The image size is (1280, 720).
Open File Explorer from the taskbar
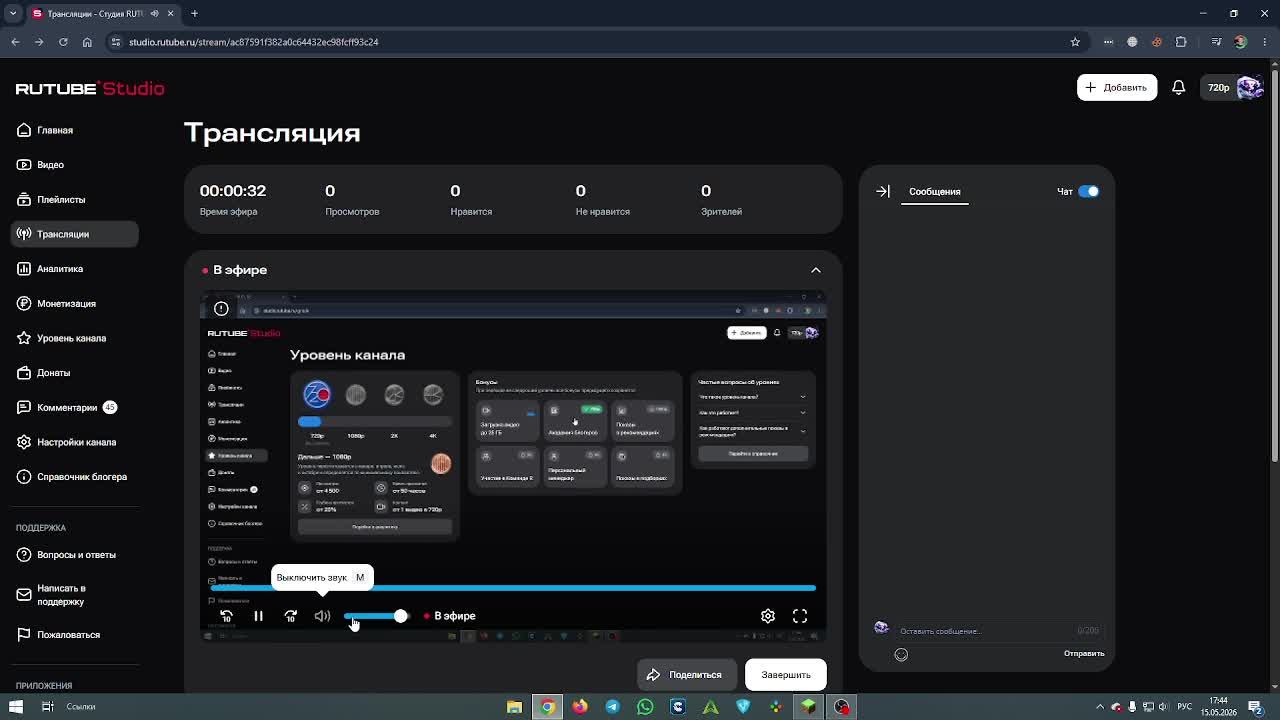tap(514, 707)
